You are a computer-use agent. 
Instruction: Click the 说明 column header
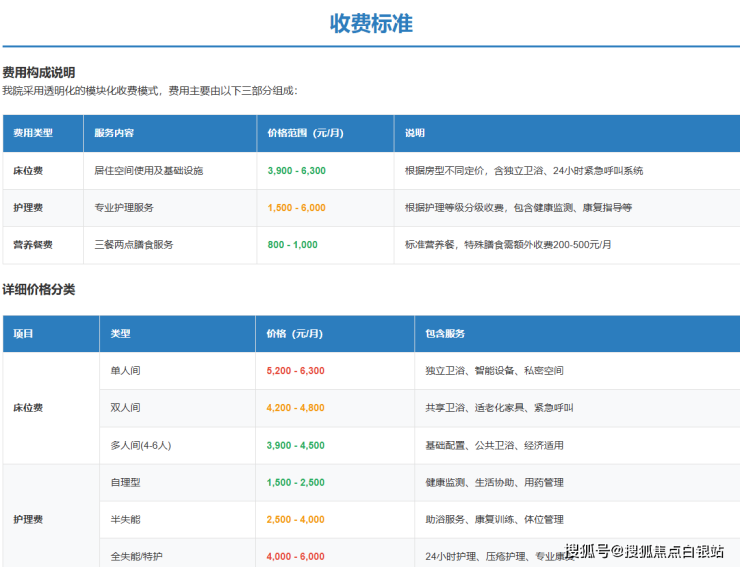pos(415,133)
